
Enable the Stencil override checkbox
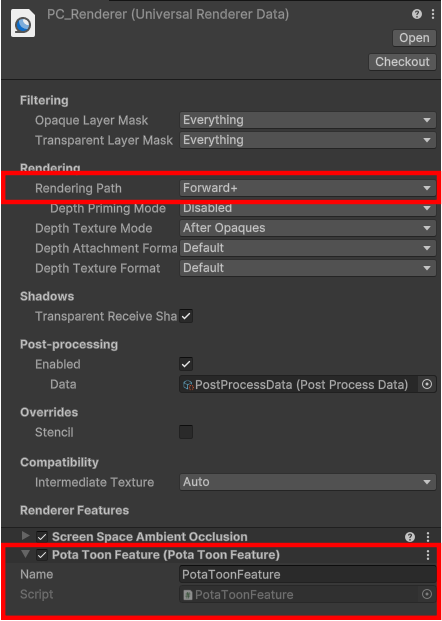tap(186, 432)
